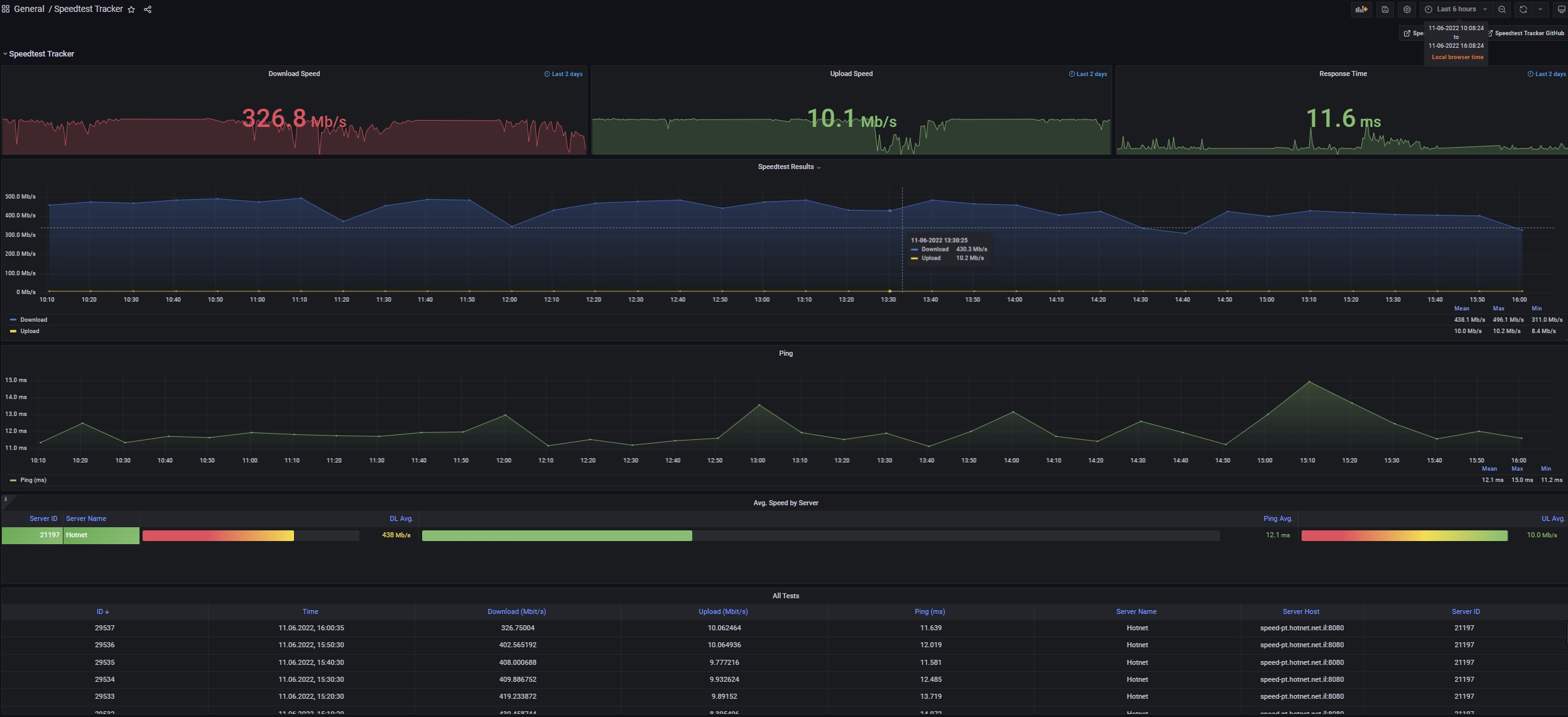Image resolution: width=1568 pixels, height=717 pixels.
Task: Open dashboard settings via the gear icon
Action: pos(1407,9)
